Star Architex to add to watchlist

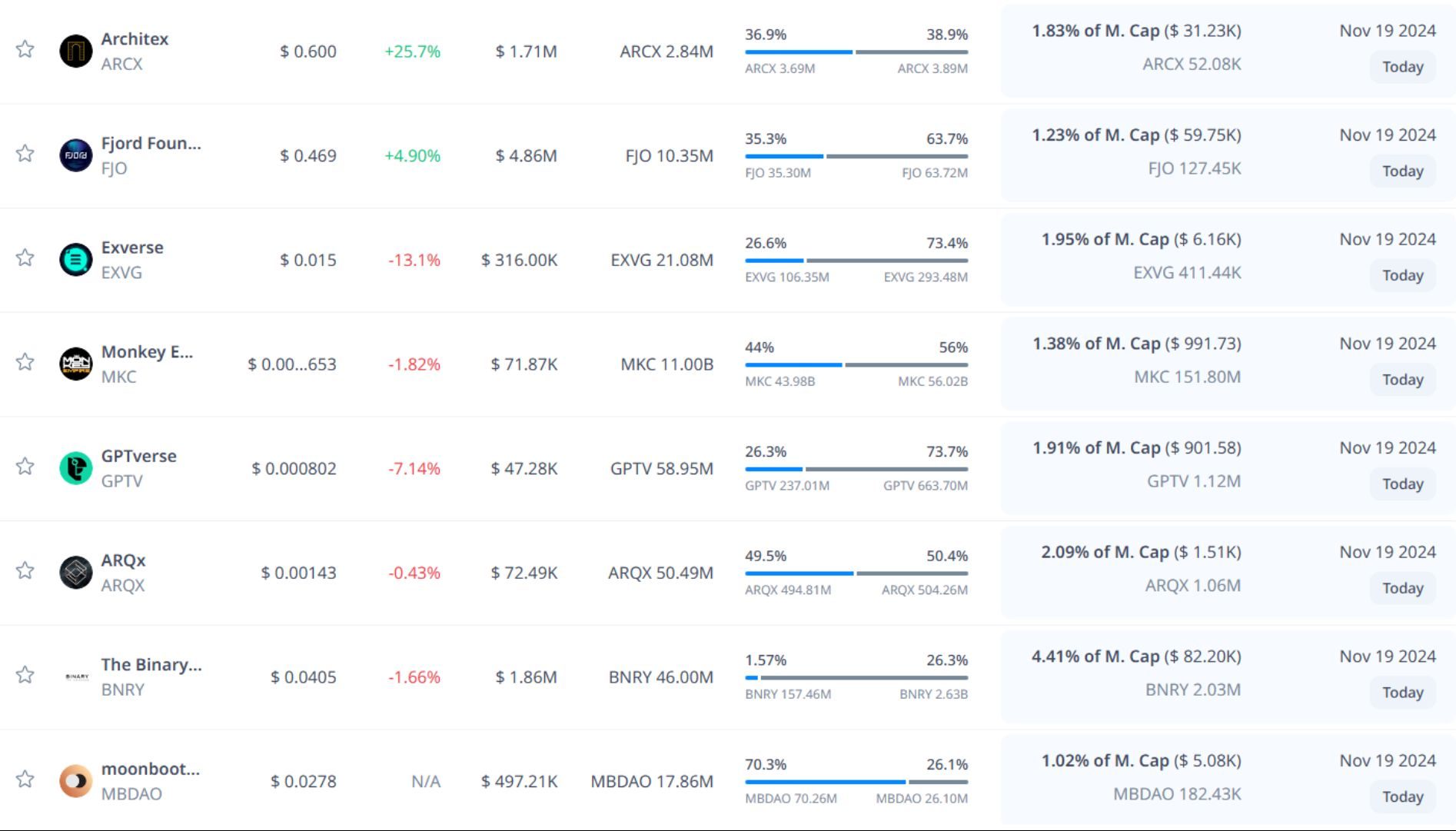pos(25,49)
